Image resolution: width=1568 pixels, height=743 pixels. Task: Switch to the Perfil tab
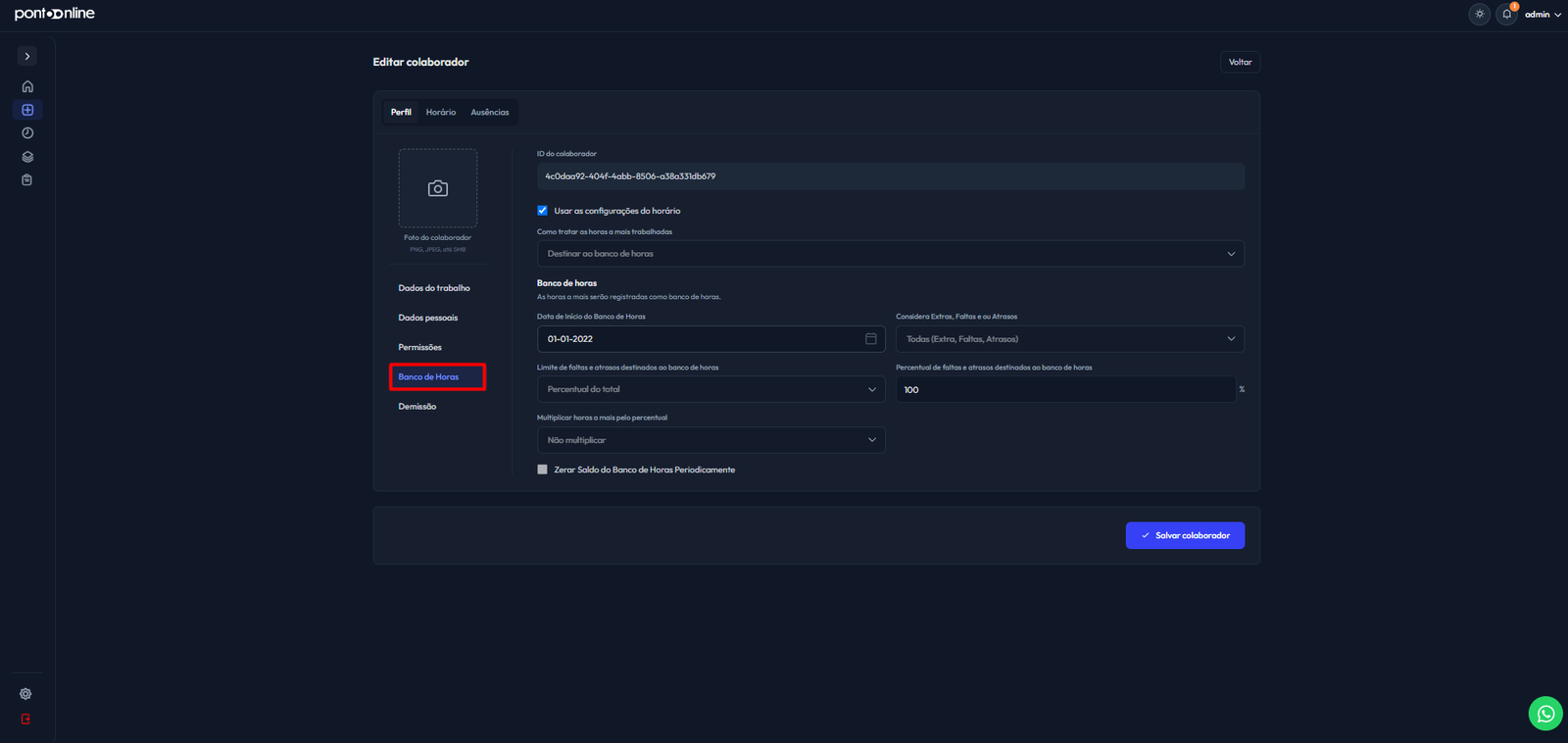click(x=401, y=112)
